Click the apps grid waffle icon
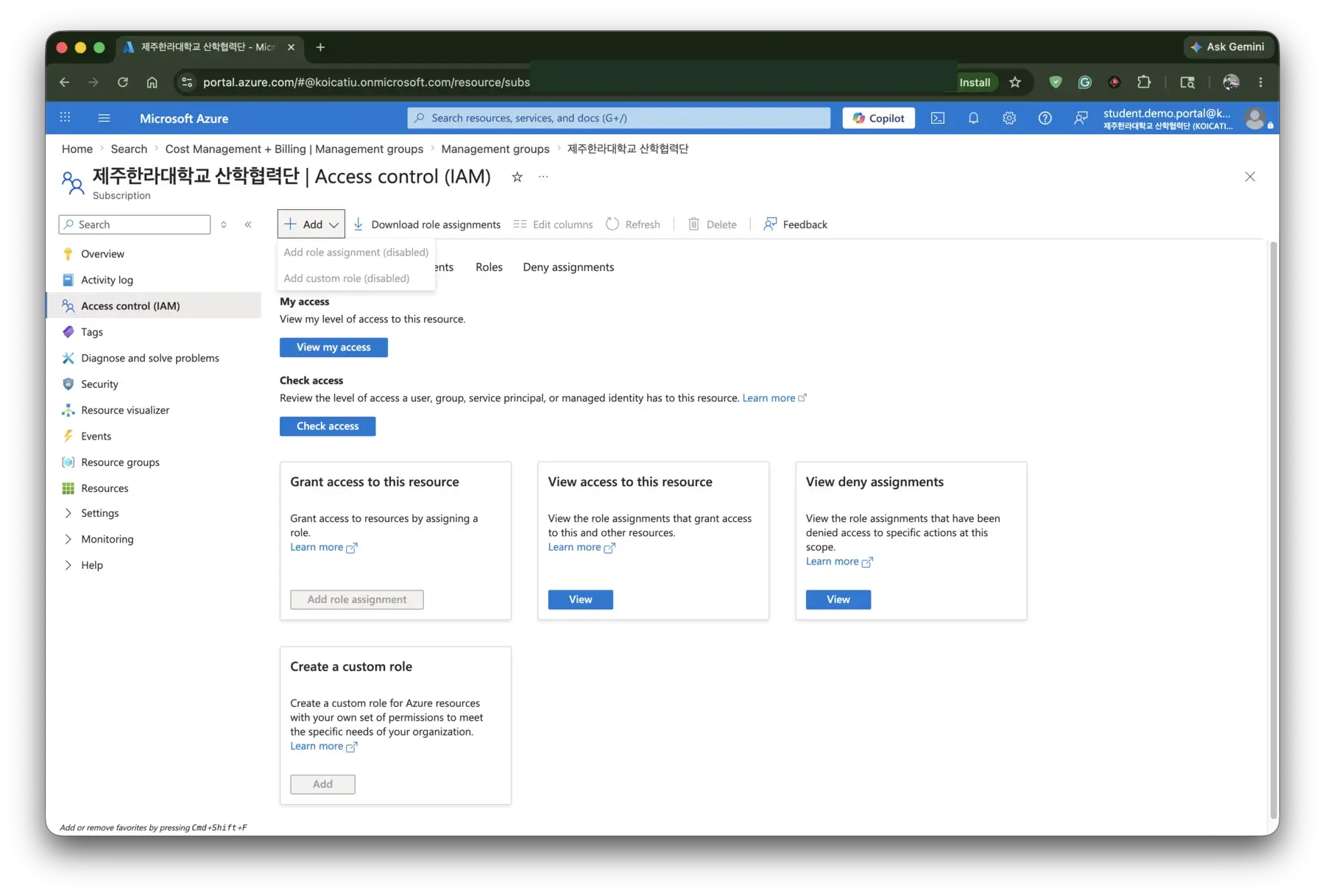The width and height of the screenshot is (1325, 896). (x=65, y=118)
